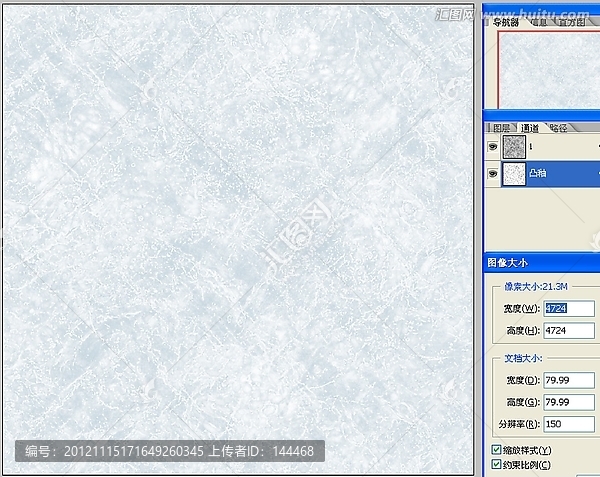Click the pixel 宽度(W) field showing 4724
Viewport: 600px width, 477px height.
[x=569, y=308]
